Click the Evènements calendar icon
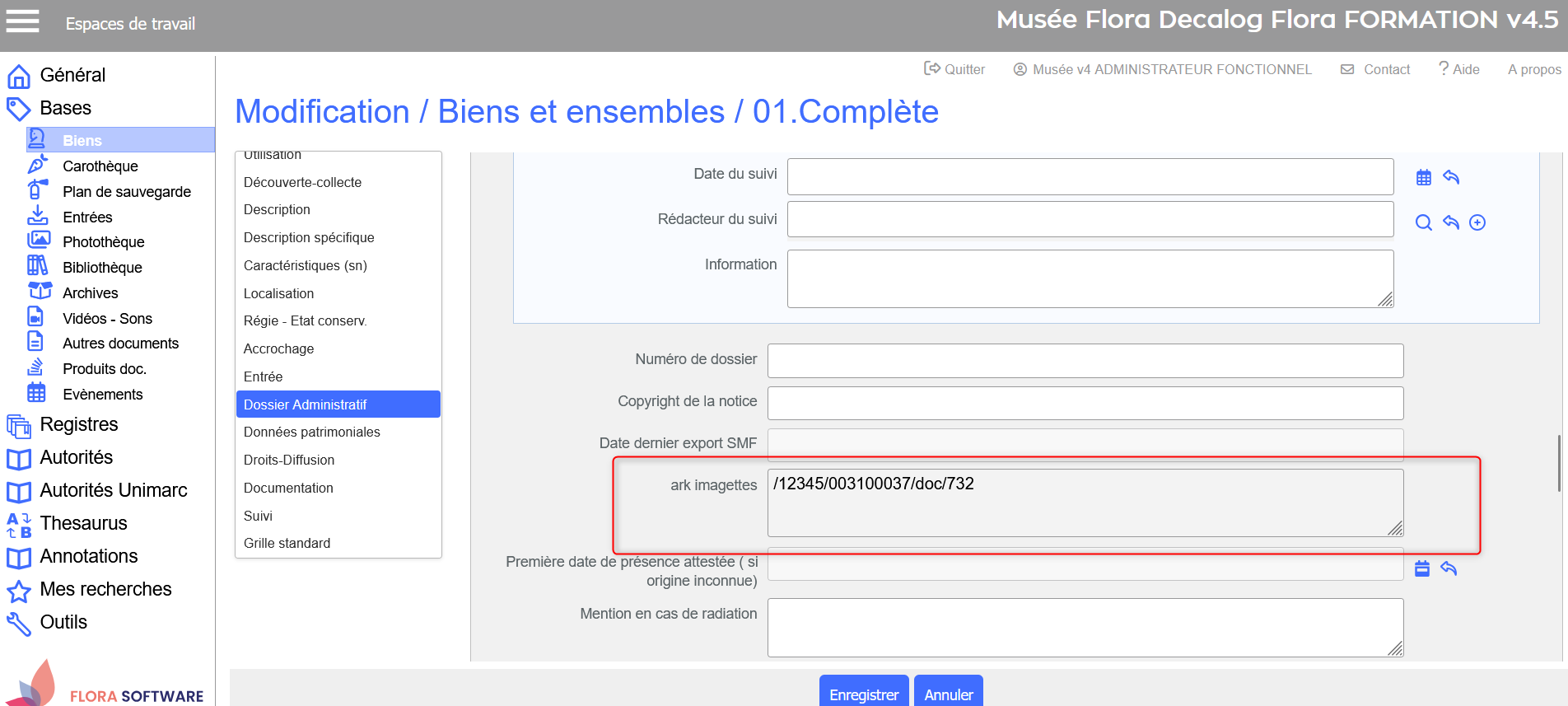1568x706 pixels. tap(36, 393)
